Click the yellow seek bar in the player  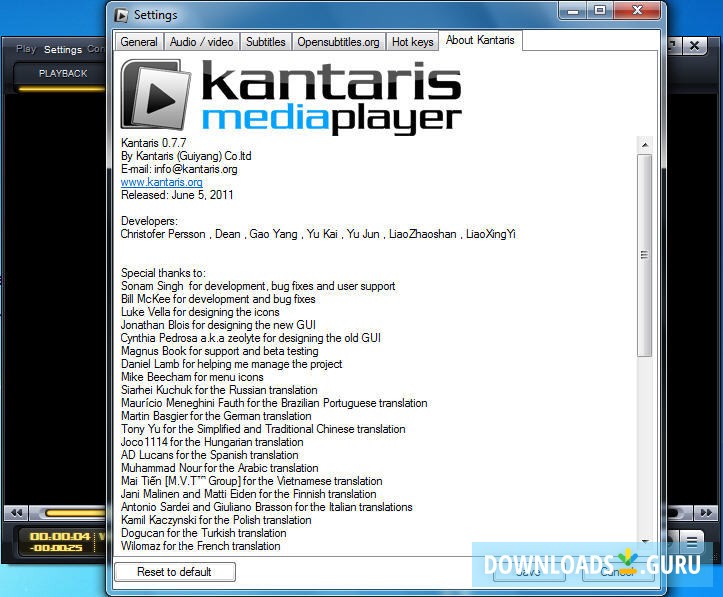pyautogui.click(x=75, y=513)
